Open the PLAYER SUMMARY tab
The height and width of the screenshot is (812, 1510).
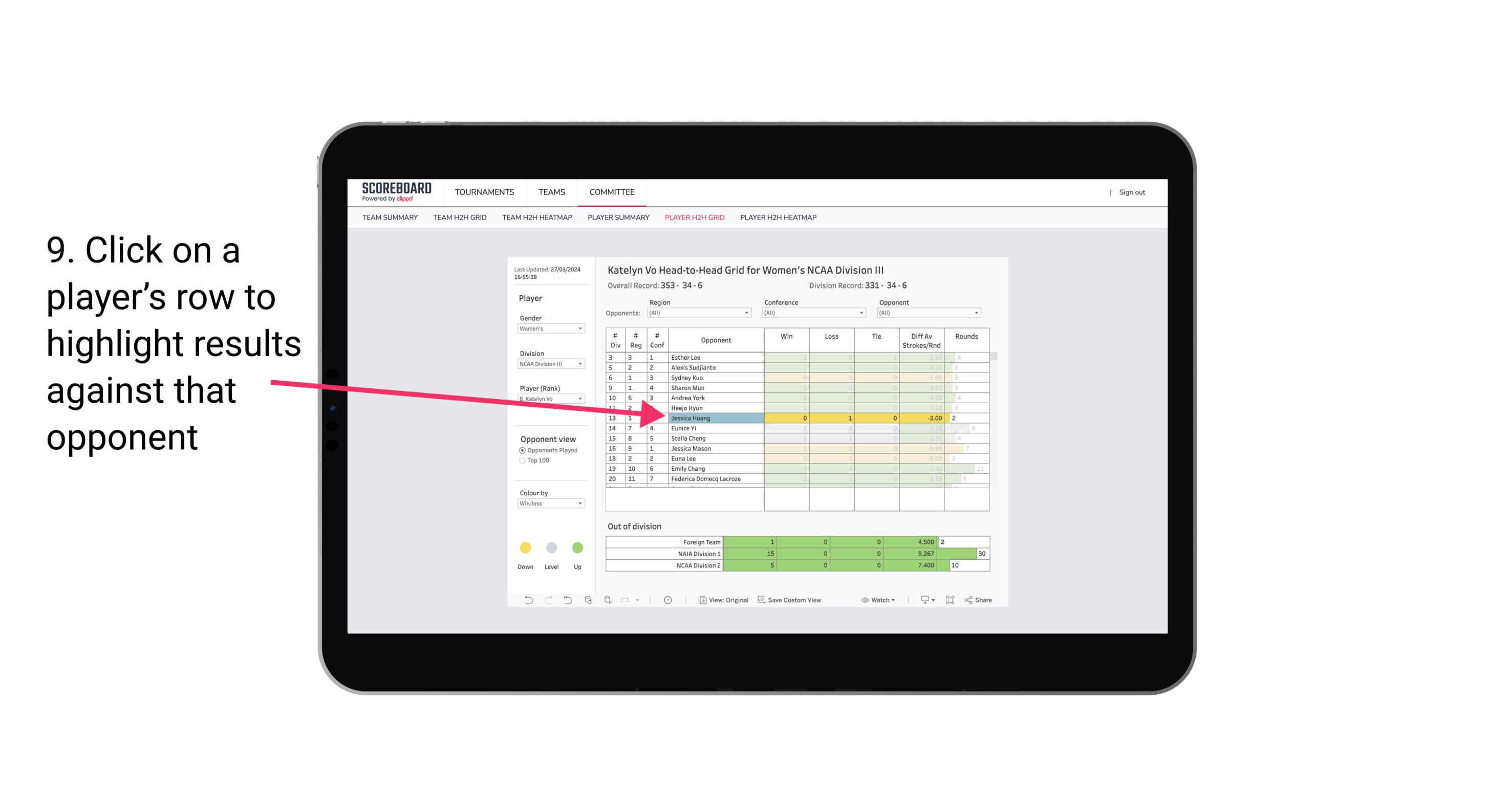coord(618,219)
